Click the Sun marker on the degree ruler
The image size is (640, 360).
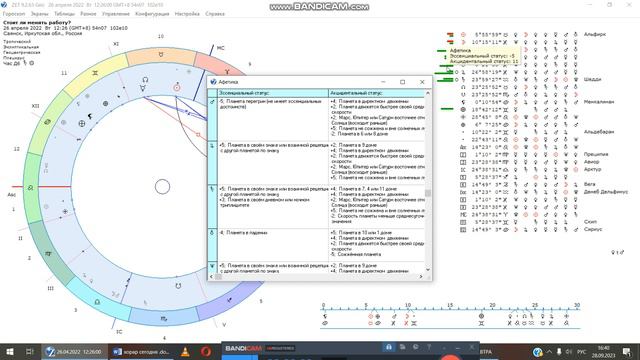pyautogui.click(x=371, y=316)
